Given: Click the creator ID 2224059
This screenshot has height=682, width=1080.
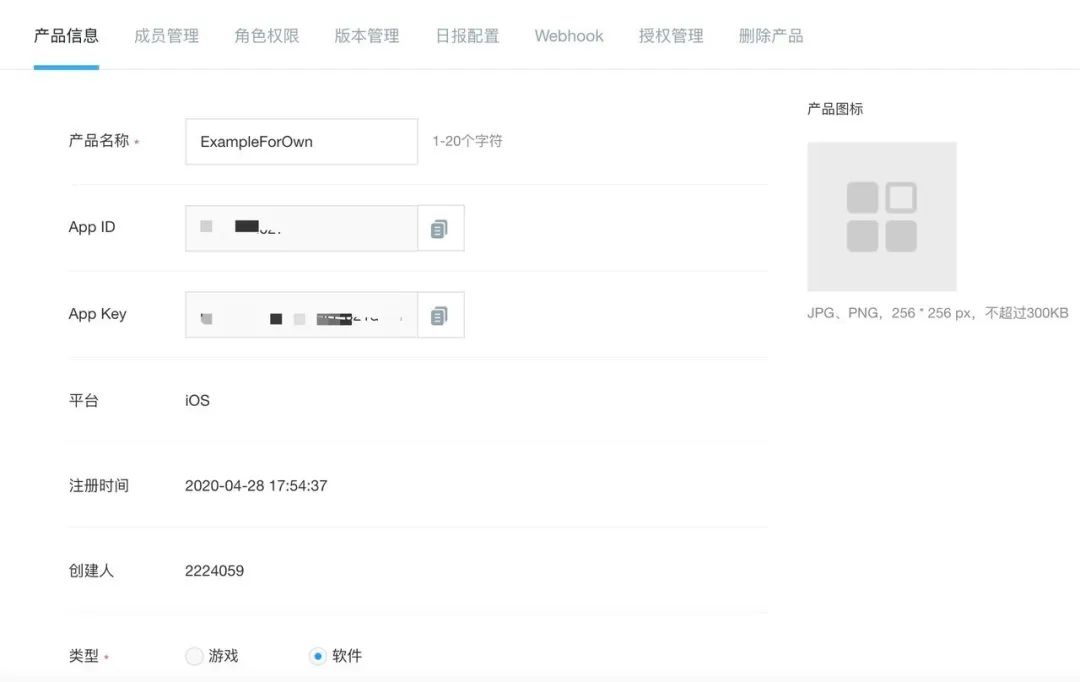Looking at the screenshot, I should coord(213,570).
